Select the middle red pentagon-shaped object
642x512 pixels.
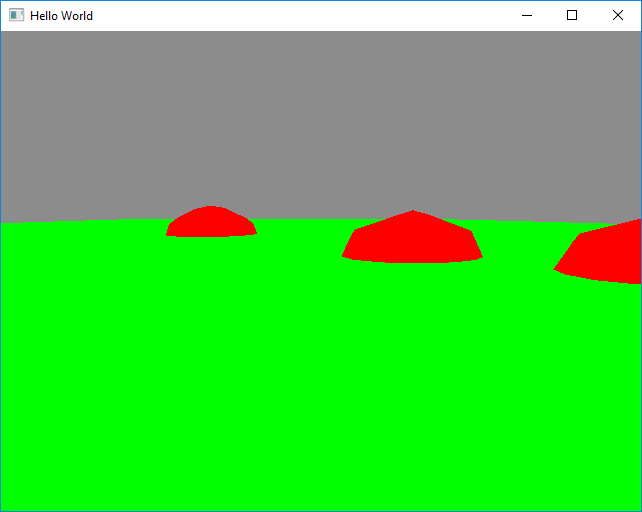click(x=412, y=240)
